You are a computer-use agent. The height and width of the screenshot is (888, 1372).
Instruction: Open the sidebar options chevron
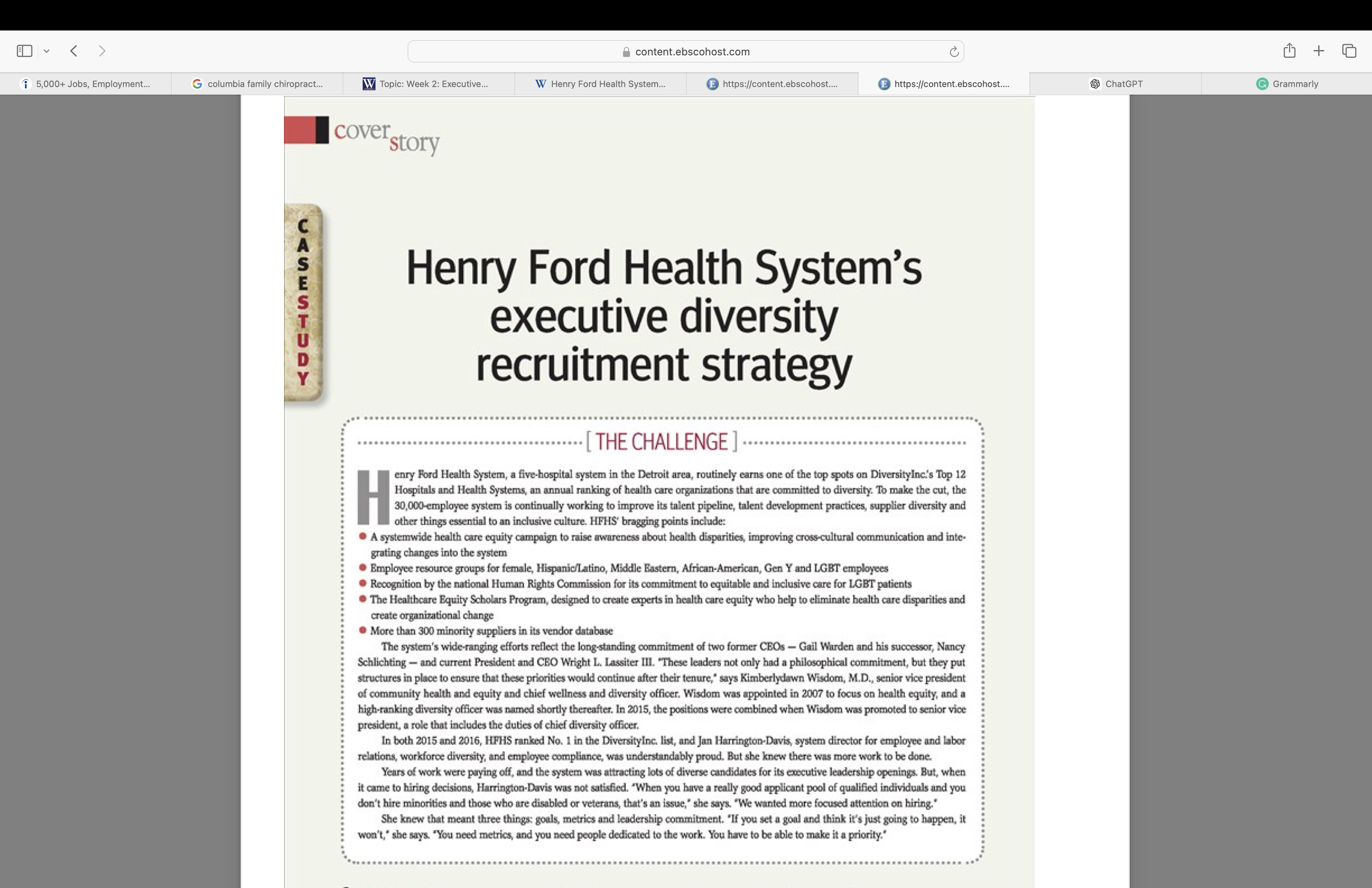tap(47, 51)
